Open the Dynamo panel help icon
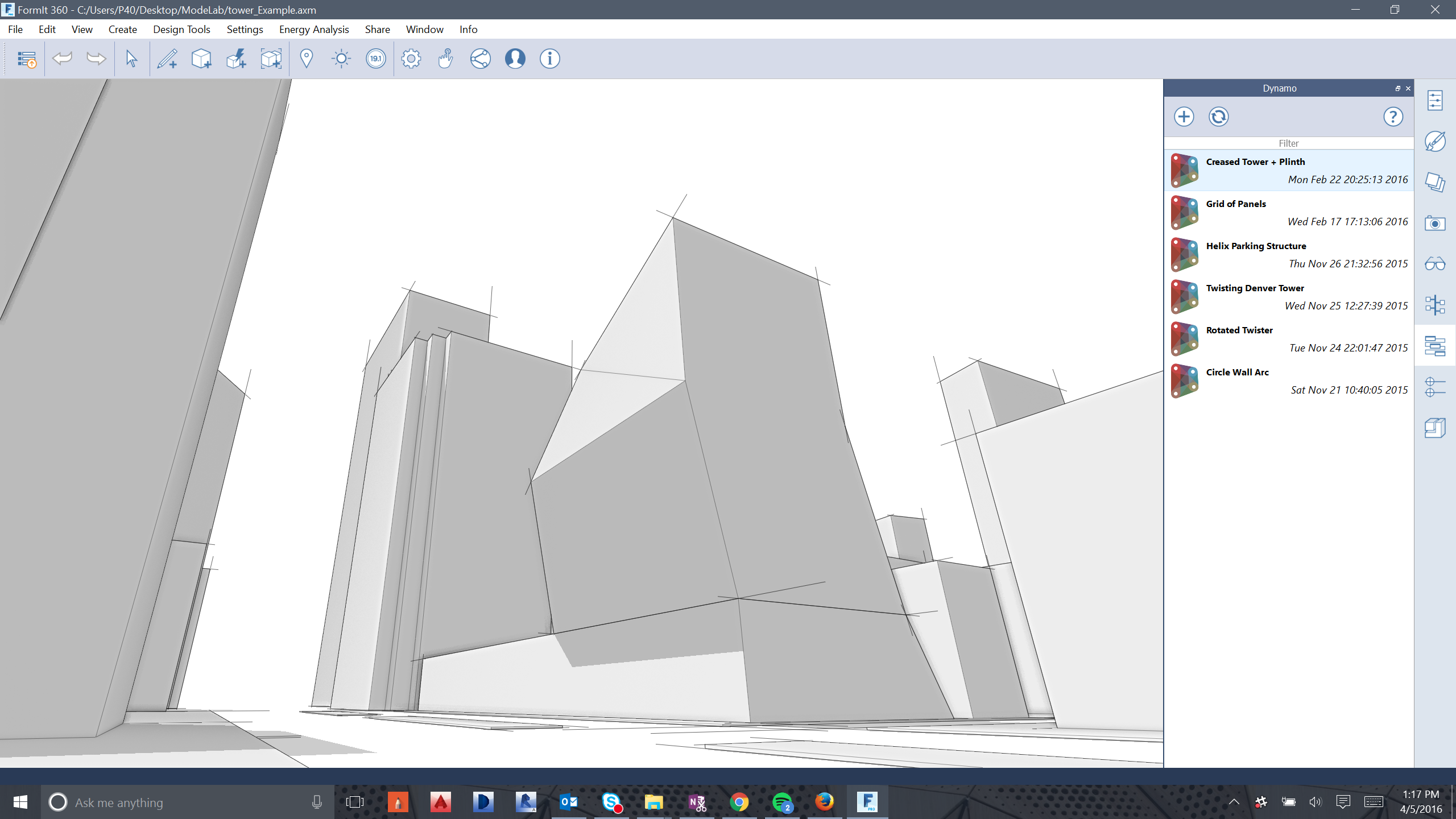1456x819 pixels. [1393, 117]
